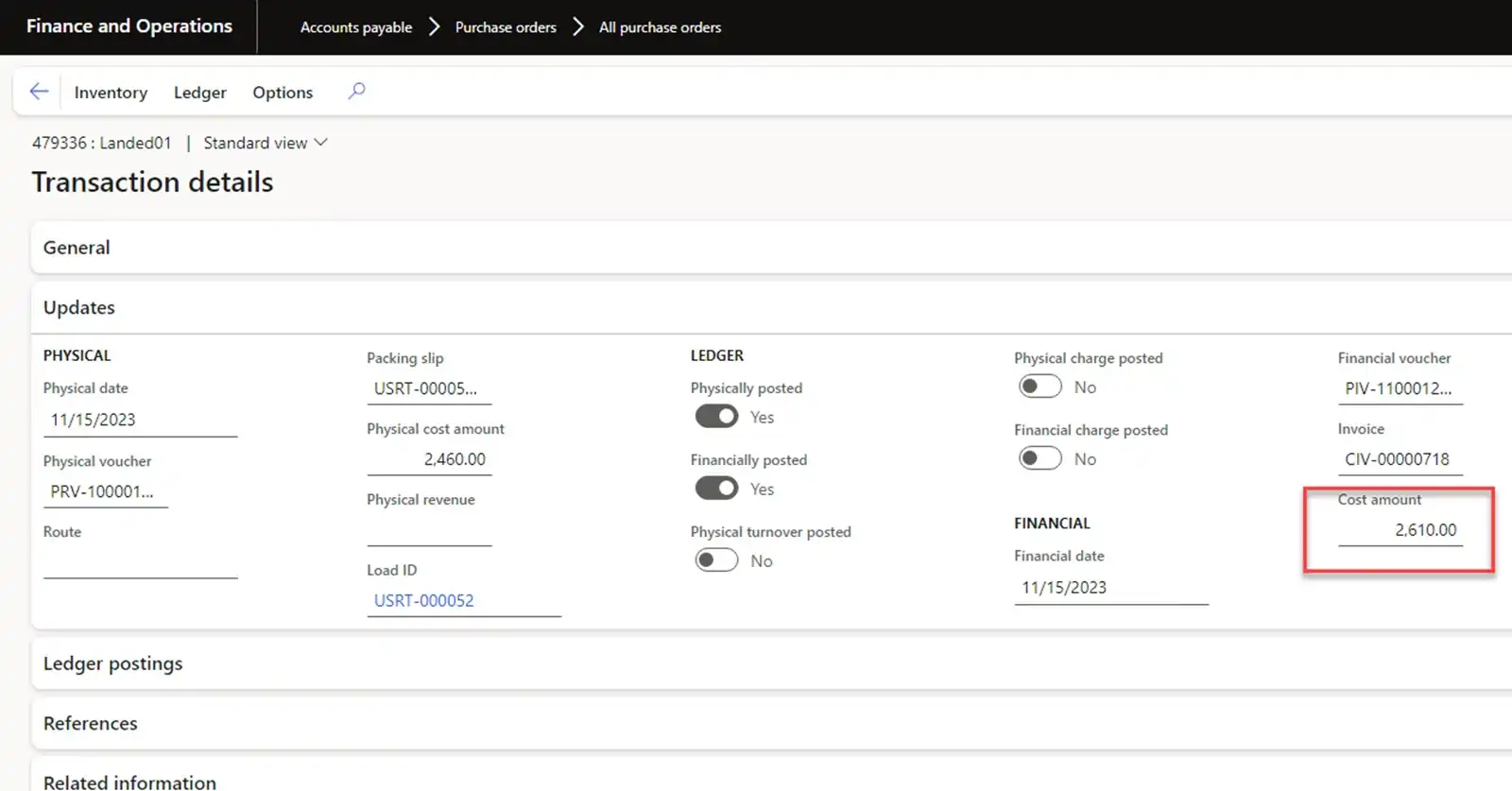Open Load ID USRT-000052 link
Viewport: 1512px width, 791px height.
point(423,601)
